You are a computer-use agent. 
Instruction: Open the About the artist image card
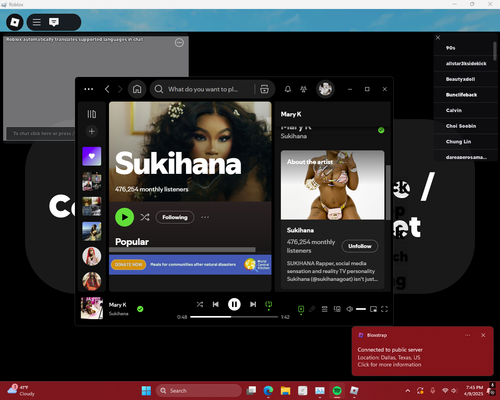click(332, 185)
